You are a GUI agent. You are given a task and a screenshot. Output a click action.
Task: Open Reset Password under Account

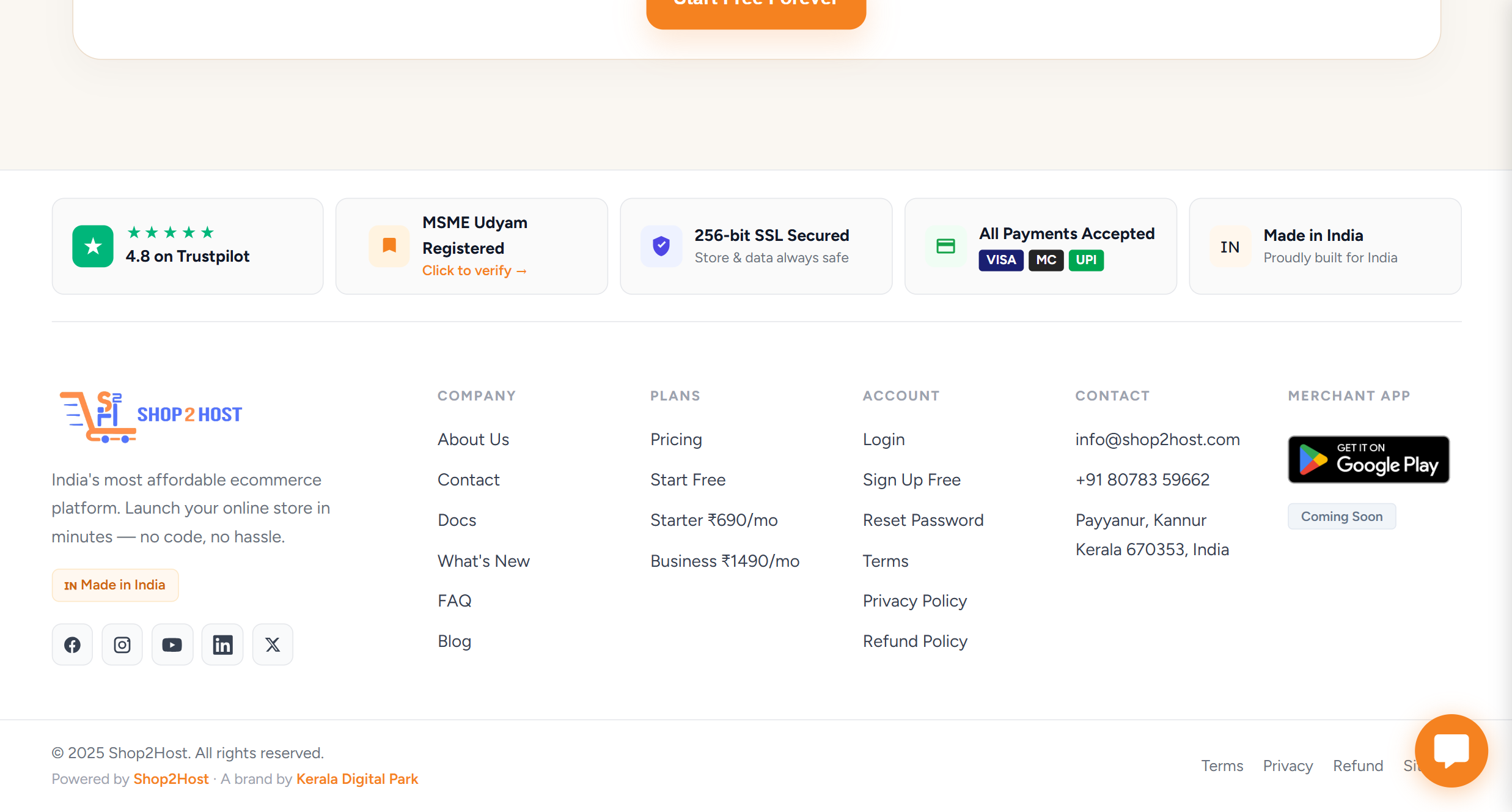[x=923, y=520]
